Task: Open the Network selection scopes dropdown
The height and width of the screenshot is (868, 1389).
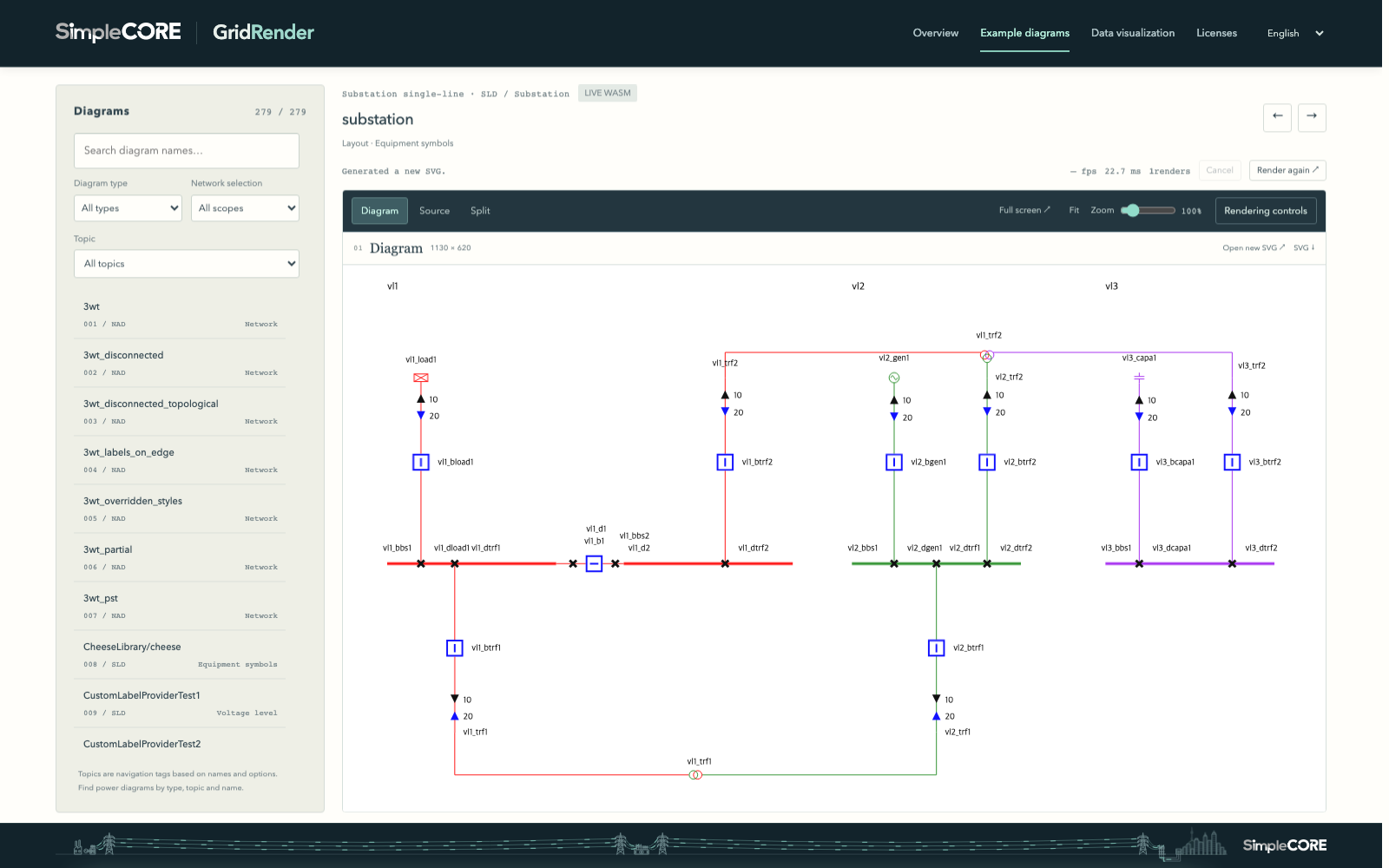Action: 245,208
